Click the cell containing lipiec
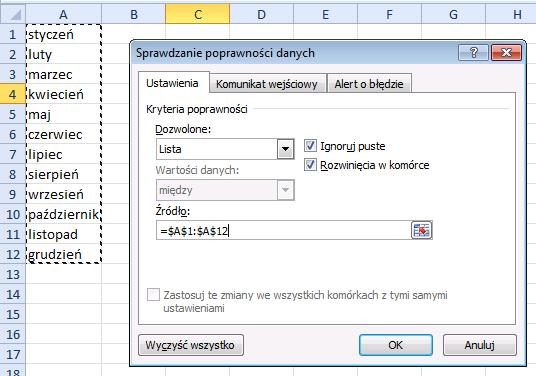 (x=64, y=154)
